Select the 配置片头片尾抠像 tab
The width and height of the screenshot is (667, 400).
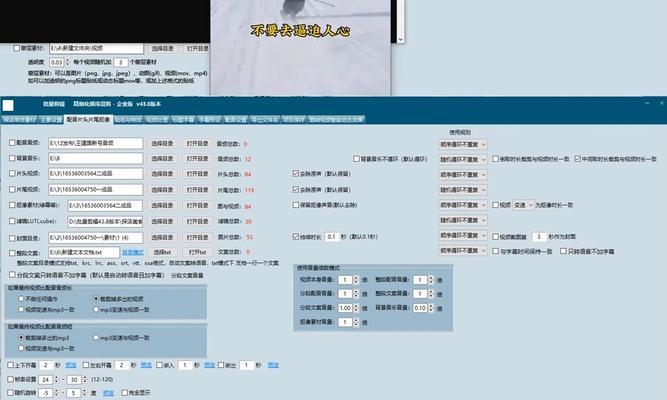coord(88,120)
